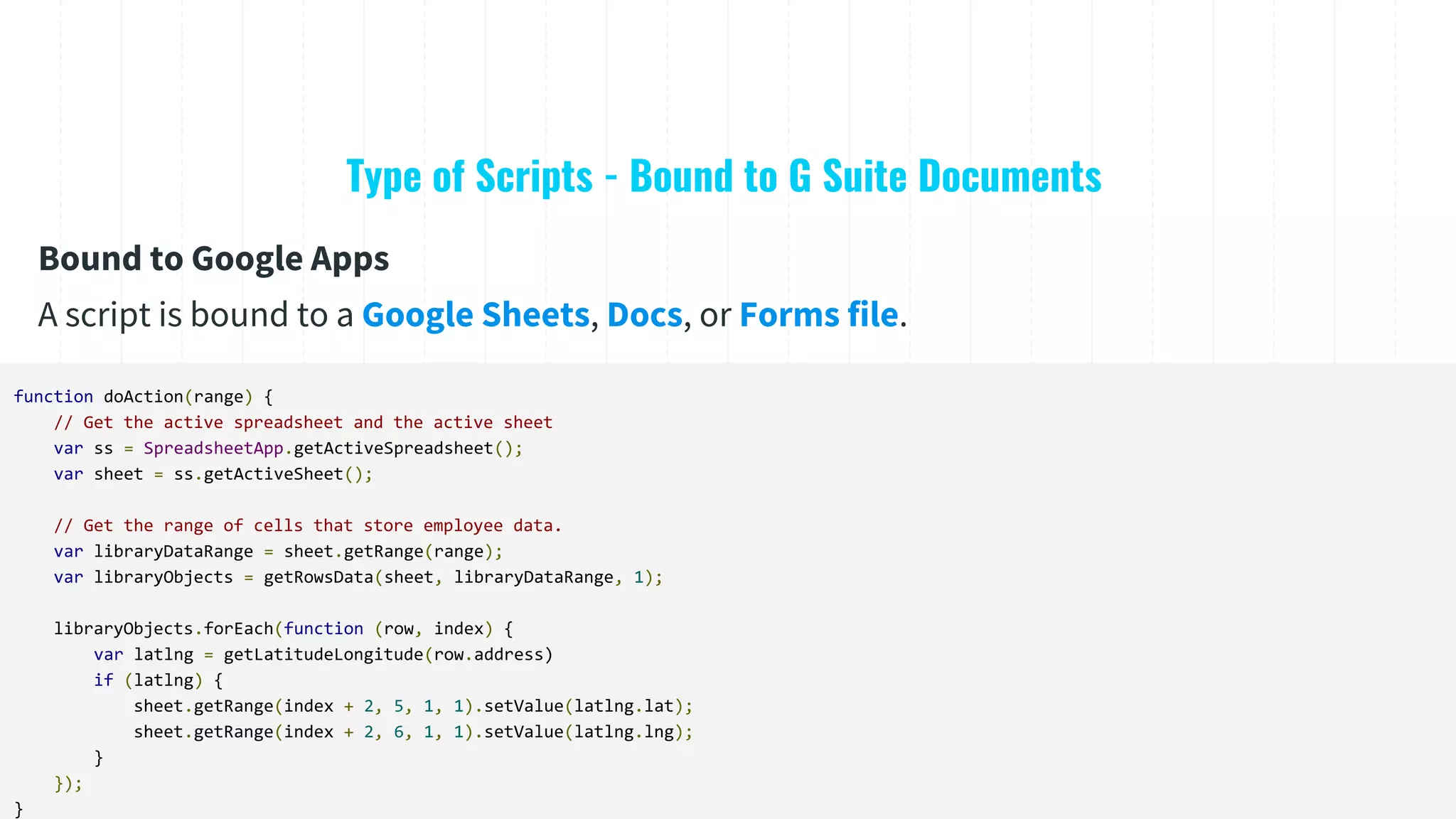The image size is (1456, 819).
Task: Click the line 'var sheet = ss.getActiveSheet();'
Action: [213, 474]
